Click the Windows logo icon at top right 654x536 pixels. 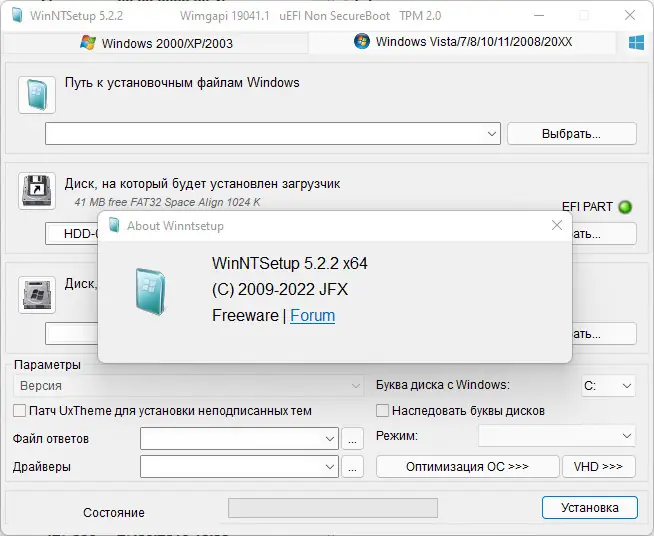click(636, 43)
